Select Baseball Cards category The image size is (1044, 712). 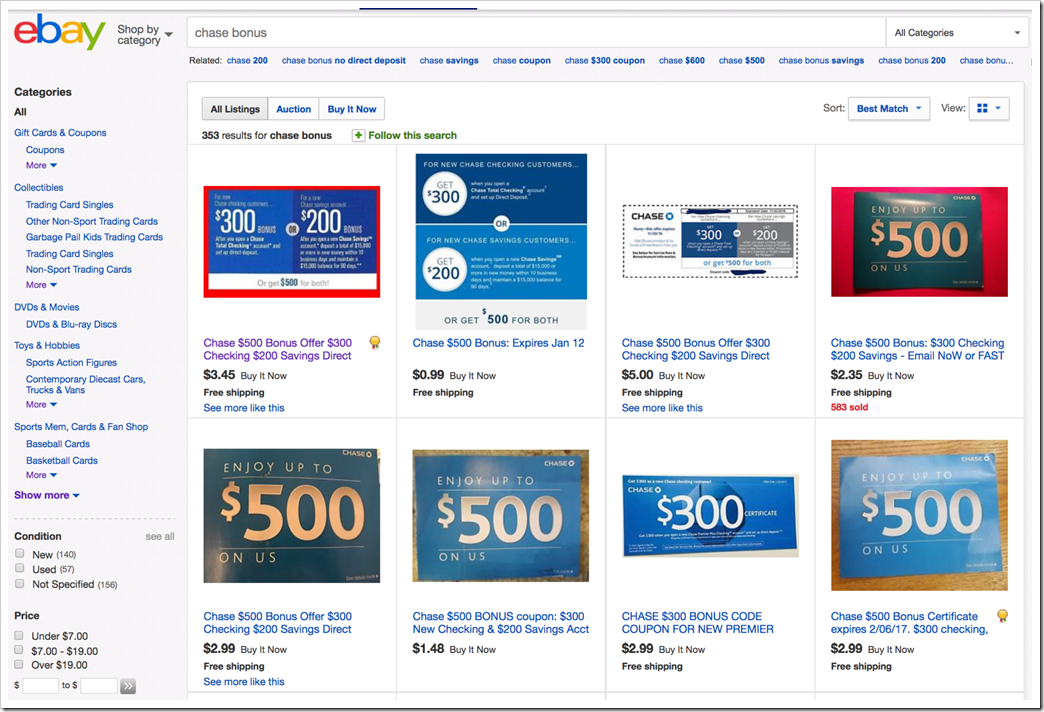point(58,444)
